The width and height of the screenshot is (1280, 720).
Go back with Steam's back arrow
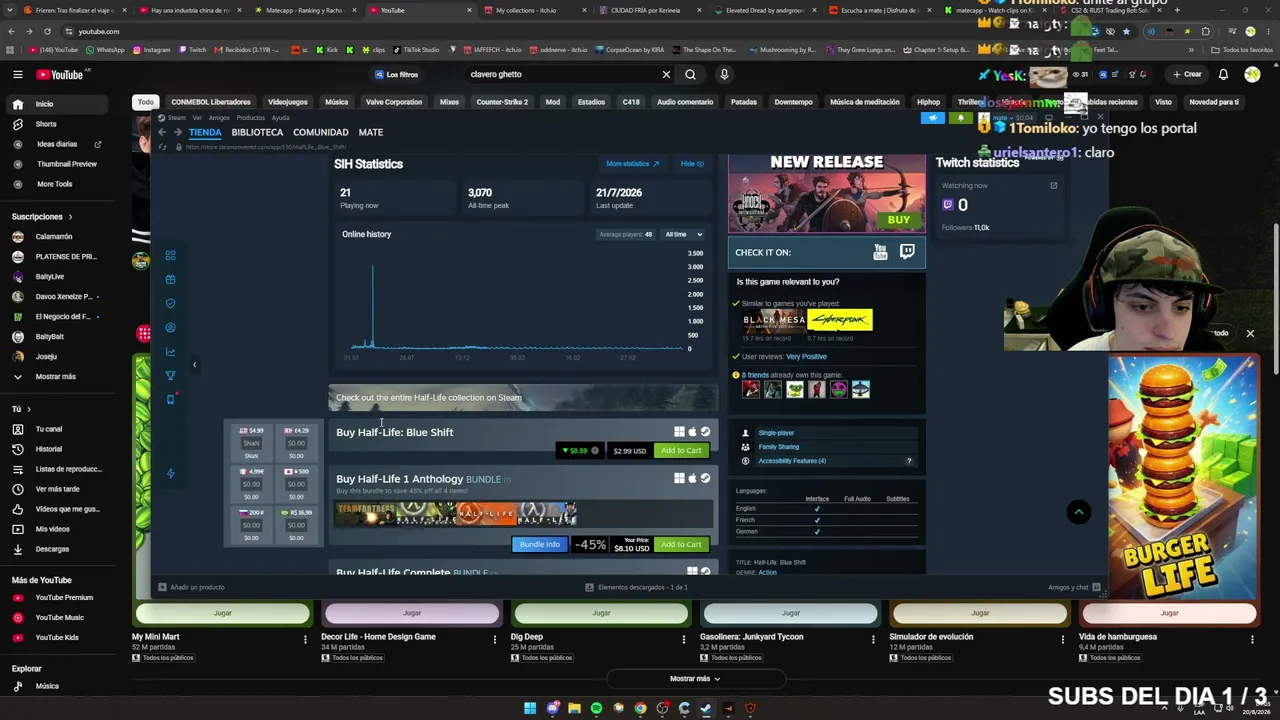(162, 132)
